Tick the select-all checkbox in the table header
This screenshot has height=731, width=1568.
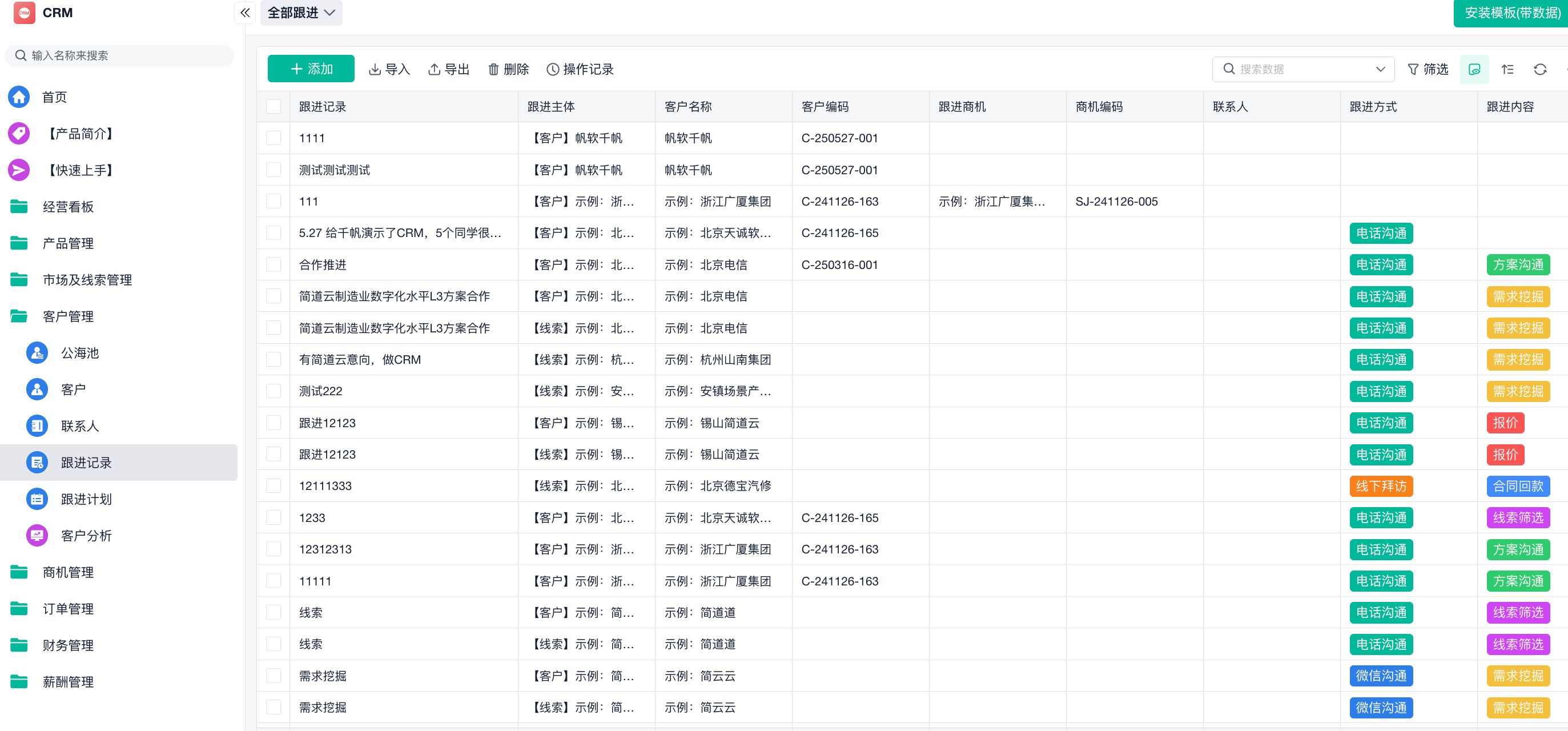(x=274, y=107)
